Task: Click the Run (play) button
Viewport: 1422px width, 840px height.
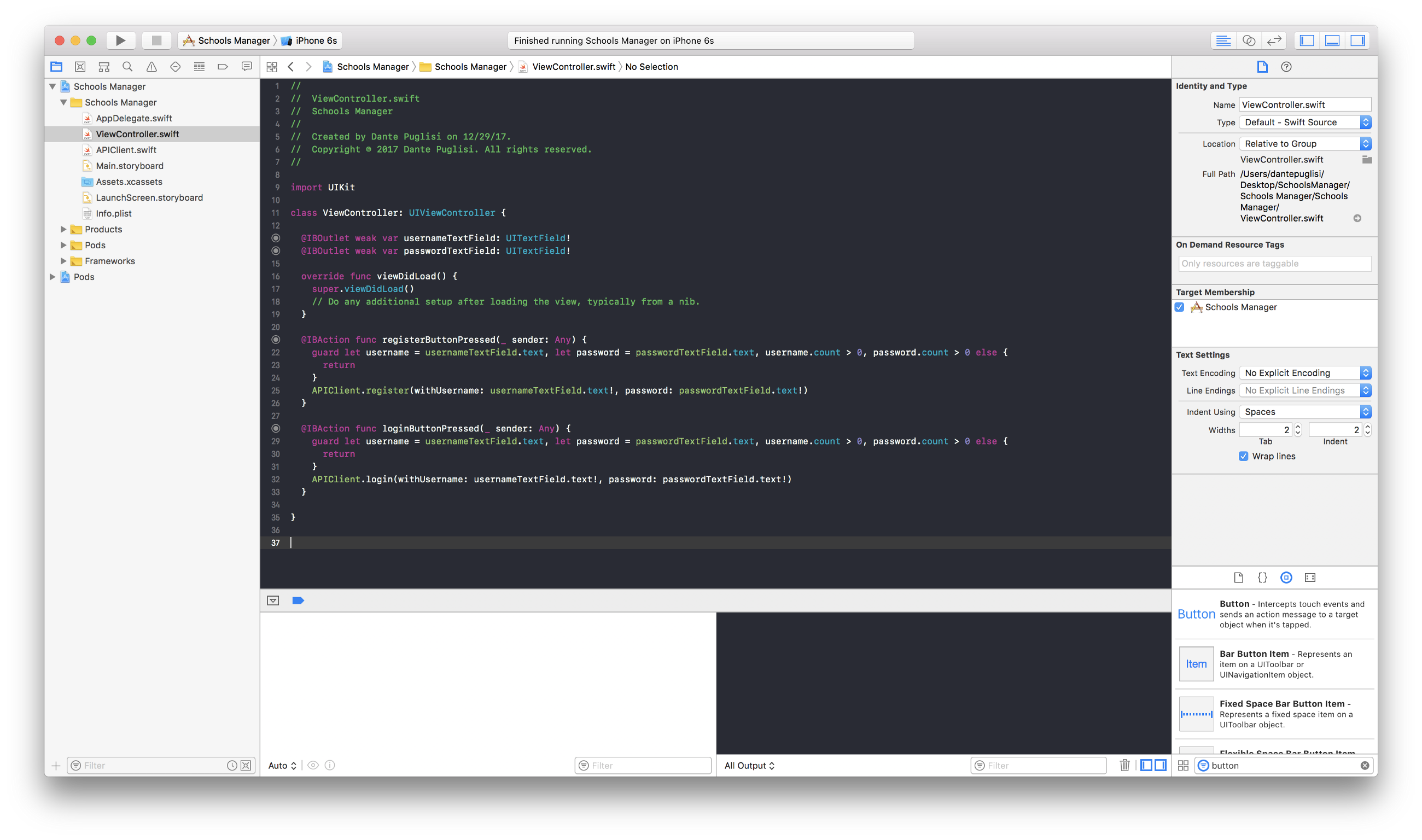Action: pos(120,40)
